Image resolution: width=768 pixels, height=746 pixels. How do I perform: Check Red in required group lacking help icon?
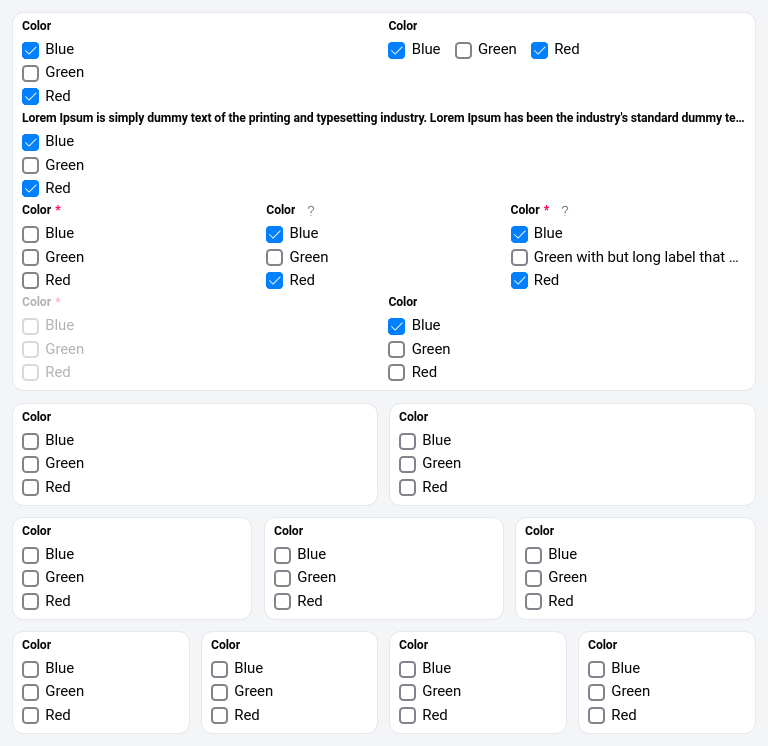(31, 280)
